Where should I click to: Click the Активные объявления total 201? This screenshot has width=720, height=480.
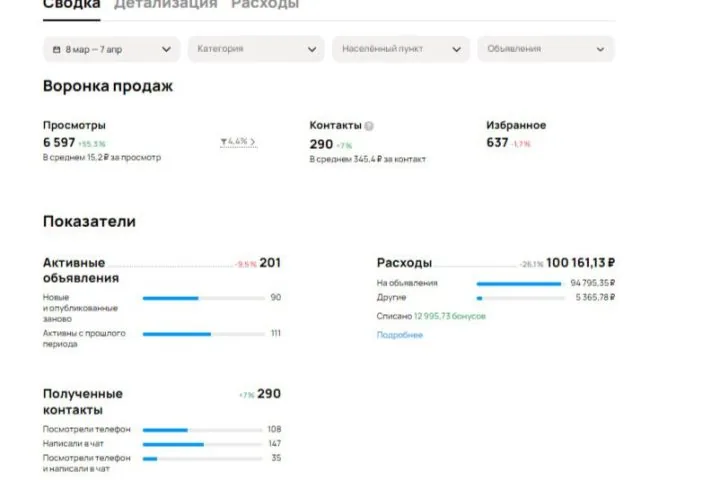click(270, 263)
